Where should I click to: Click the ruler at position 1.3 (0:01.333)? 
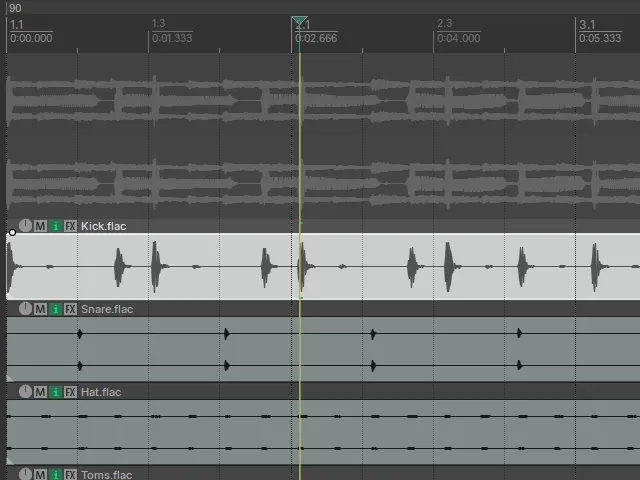(172, 31)
